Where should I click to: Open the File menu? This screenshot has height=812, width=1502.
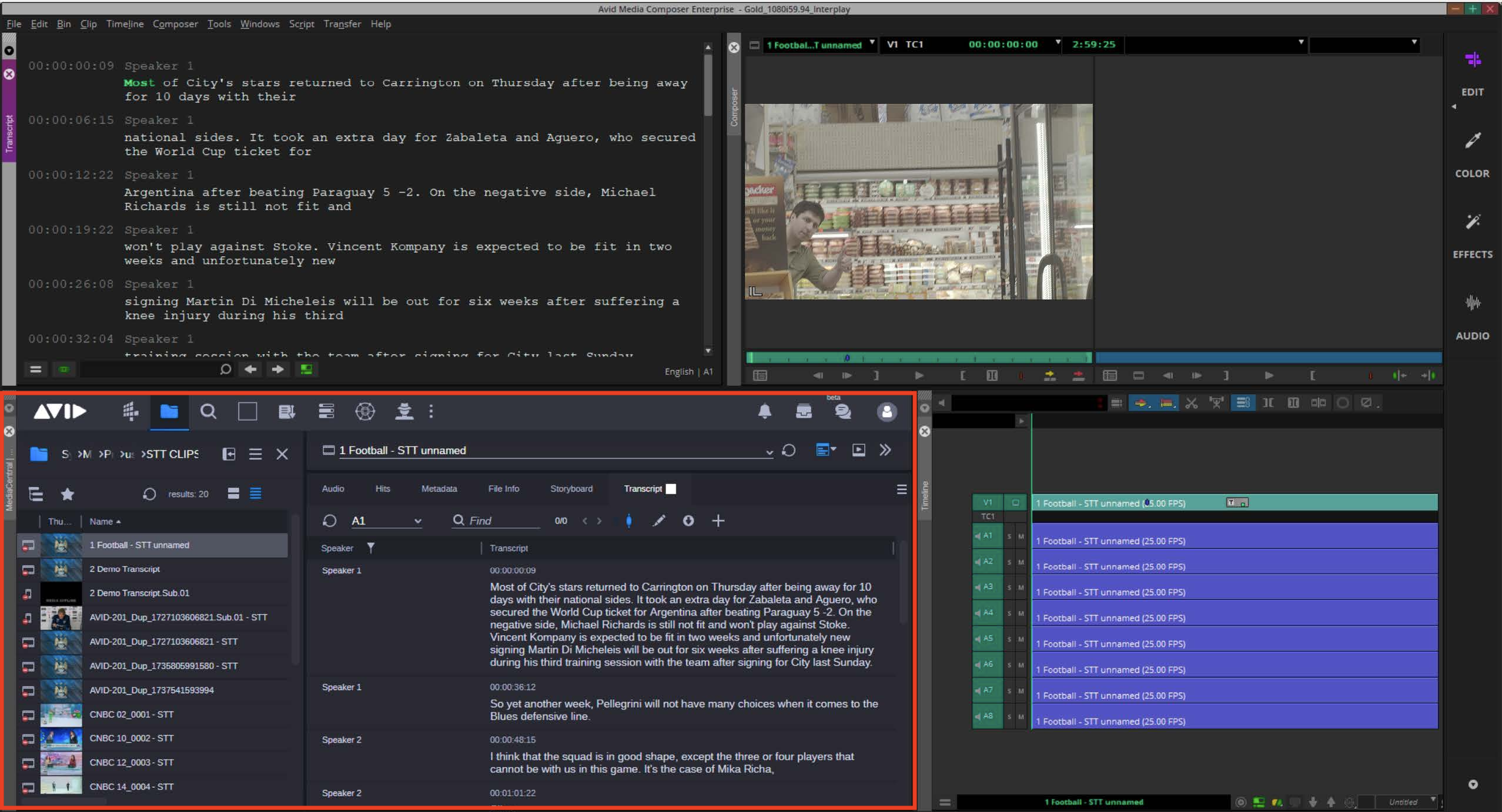coord(14,24)
